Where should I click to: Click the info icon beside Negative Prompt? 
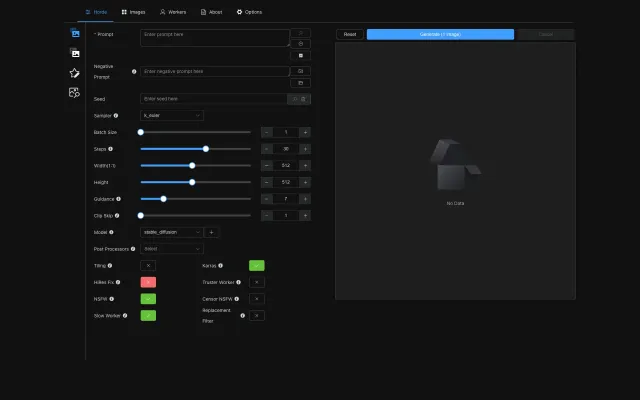click(x=134, y=72)
